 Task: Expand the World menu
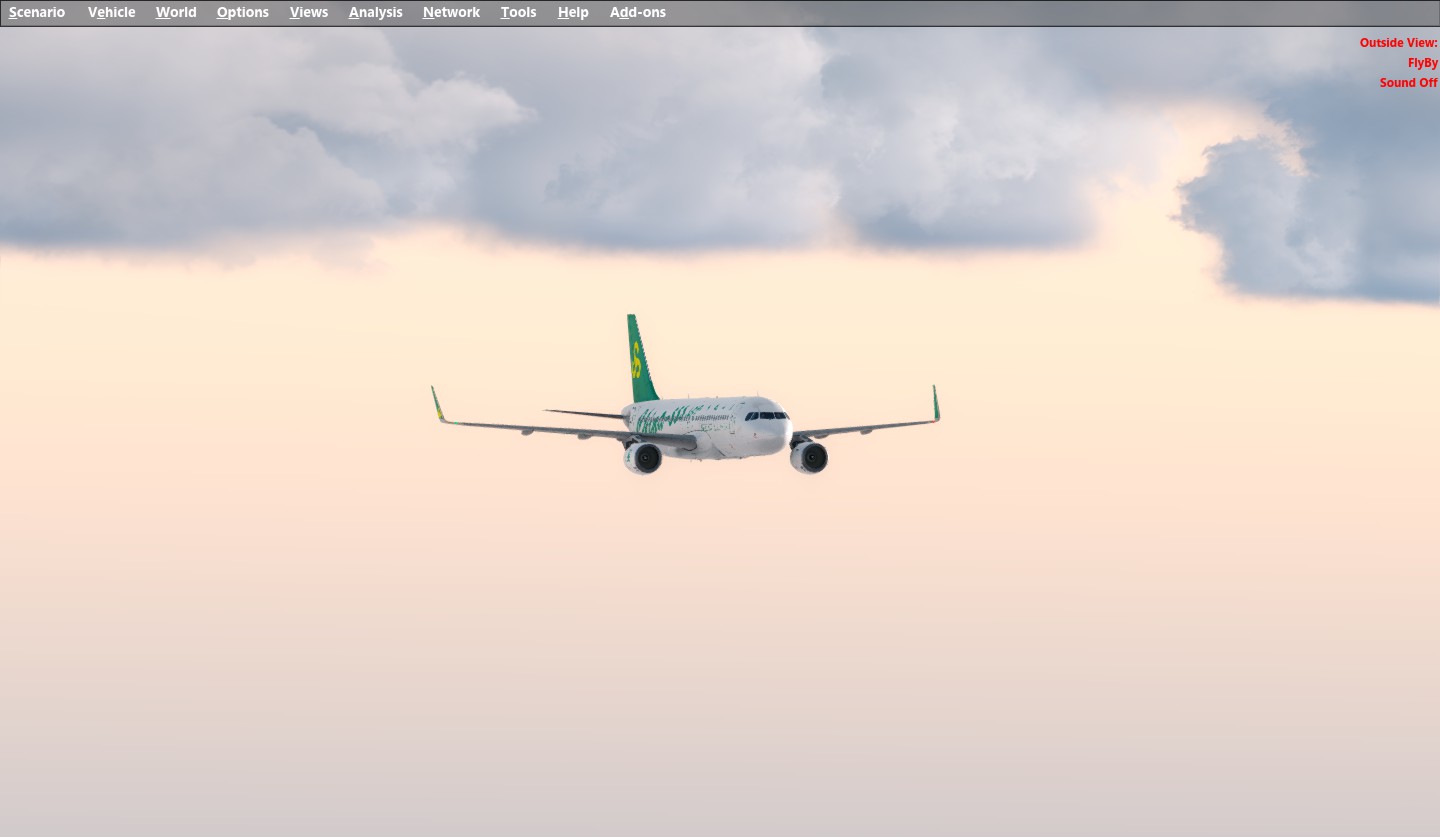pos(176,13)
